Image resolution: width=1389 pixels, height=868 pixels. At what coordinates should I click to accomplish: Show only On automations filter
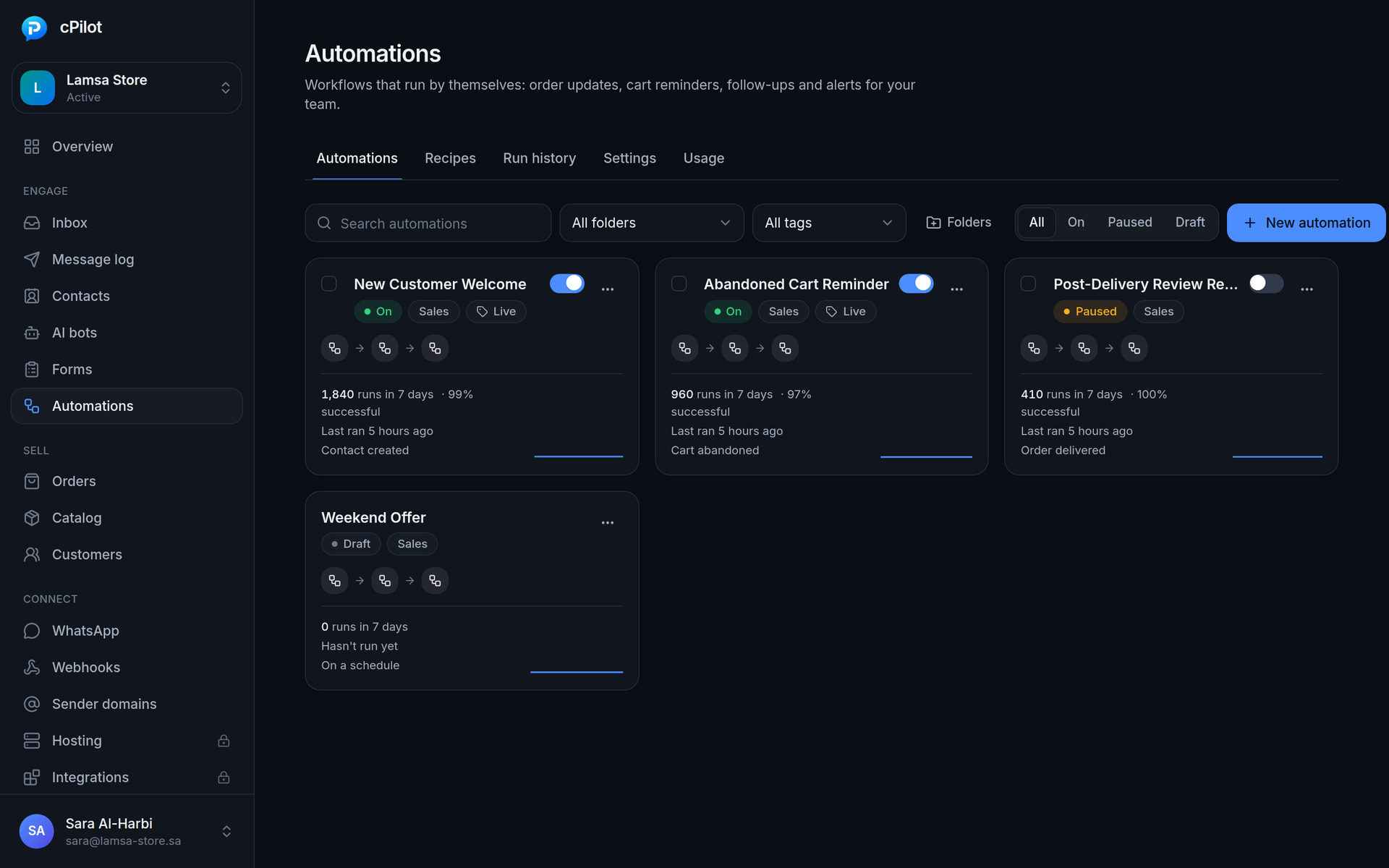1076,223
